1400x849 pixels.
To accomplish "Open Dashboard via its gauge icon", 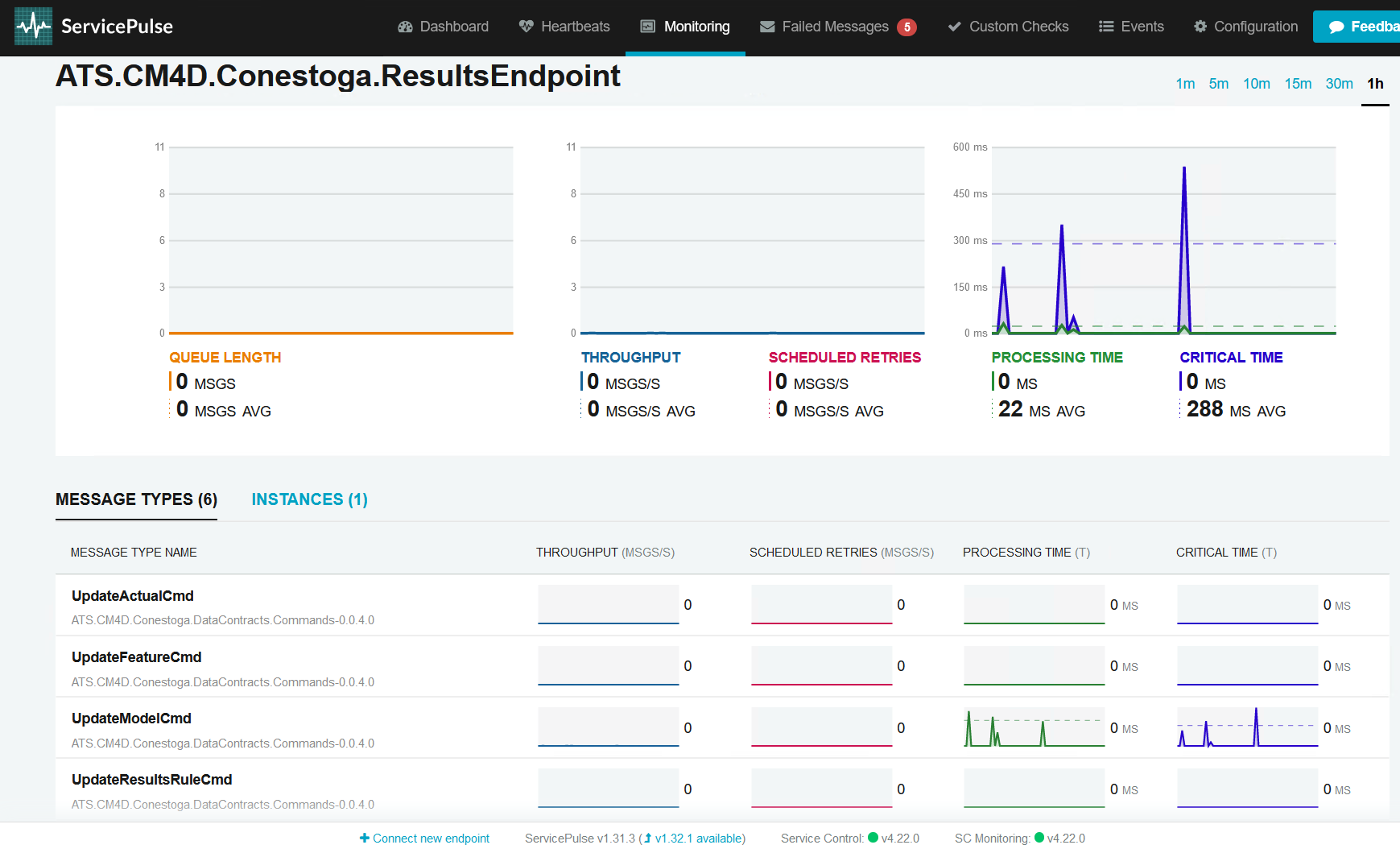I will pyautogui.click(x=405, y=27).
